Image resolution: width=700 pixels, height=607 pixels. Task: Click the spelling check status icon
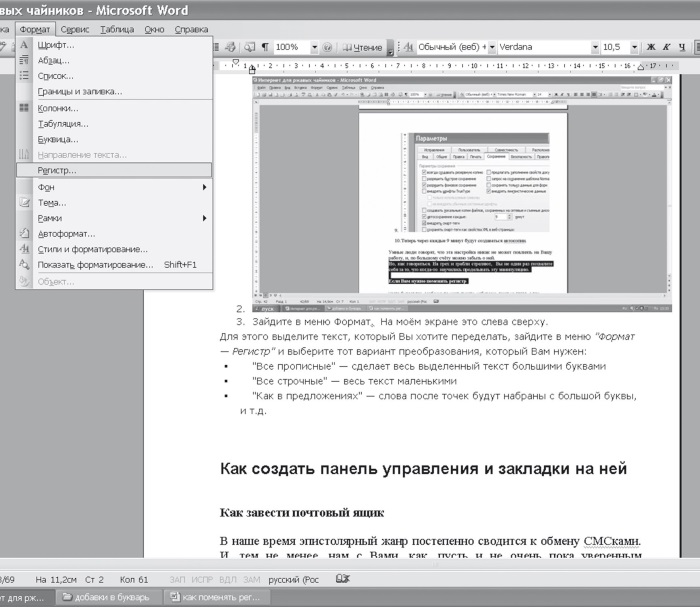tap(342, 579)
